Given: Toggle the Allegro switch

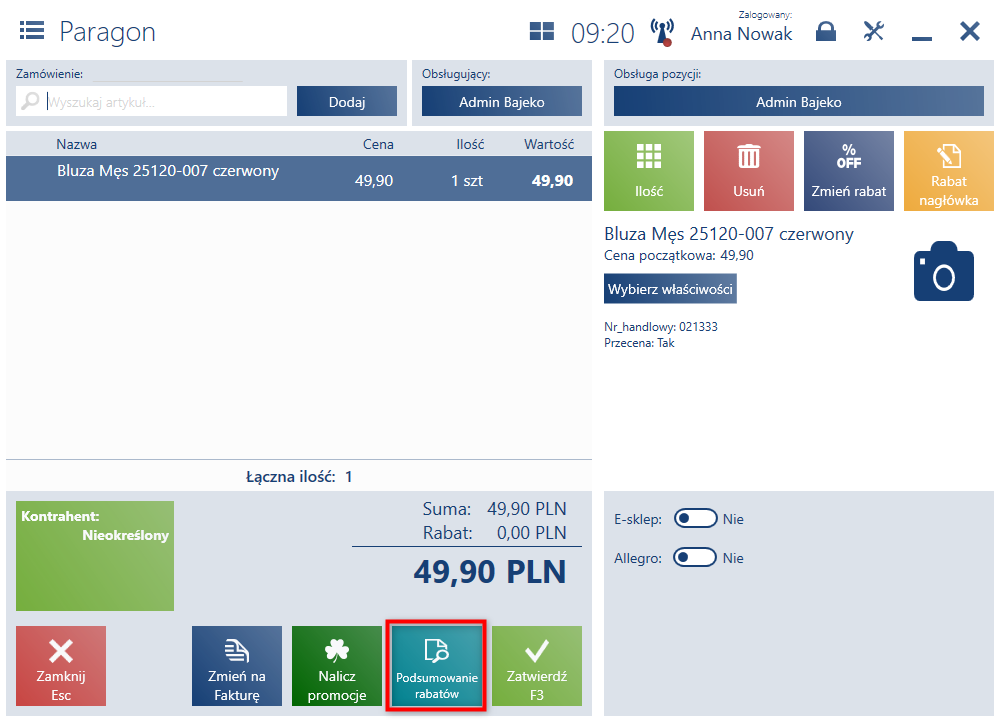Looking at the screenshot, I should [695, 558].
